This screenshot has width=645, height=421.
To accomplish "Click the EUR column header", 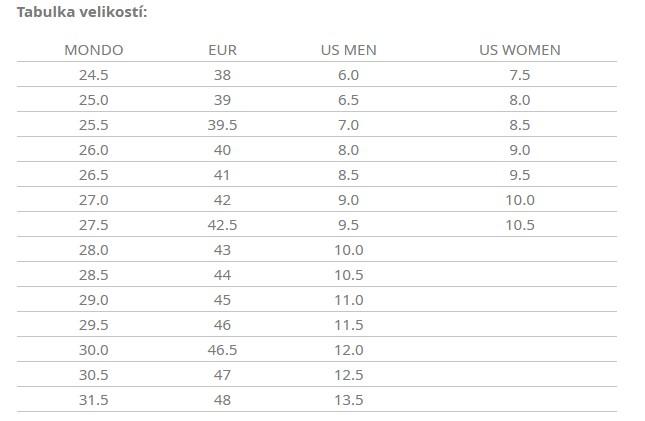I will point(223,50).
